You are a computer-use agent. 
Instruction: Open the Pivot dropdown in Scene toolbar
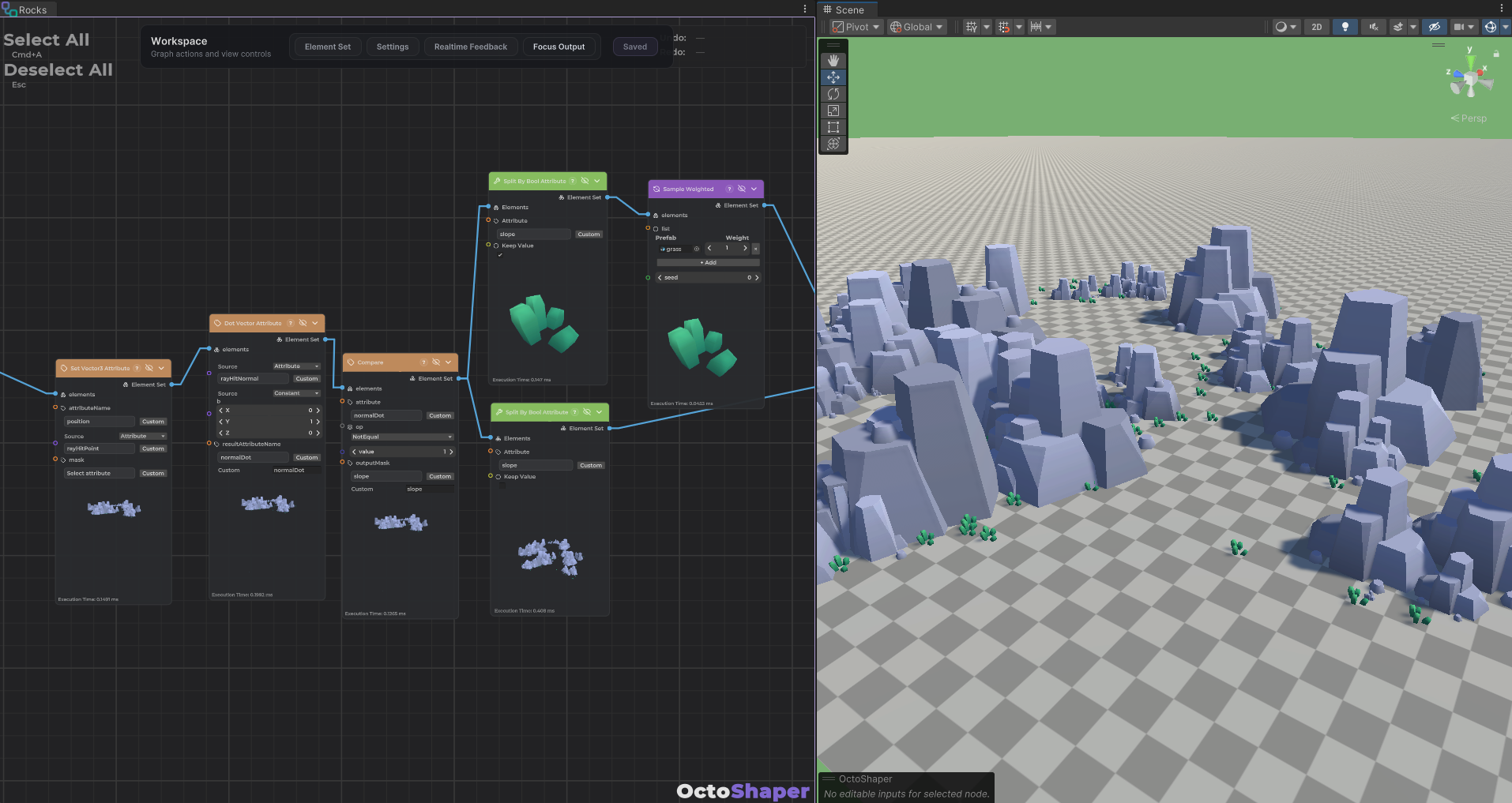point(856,27)
